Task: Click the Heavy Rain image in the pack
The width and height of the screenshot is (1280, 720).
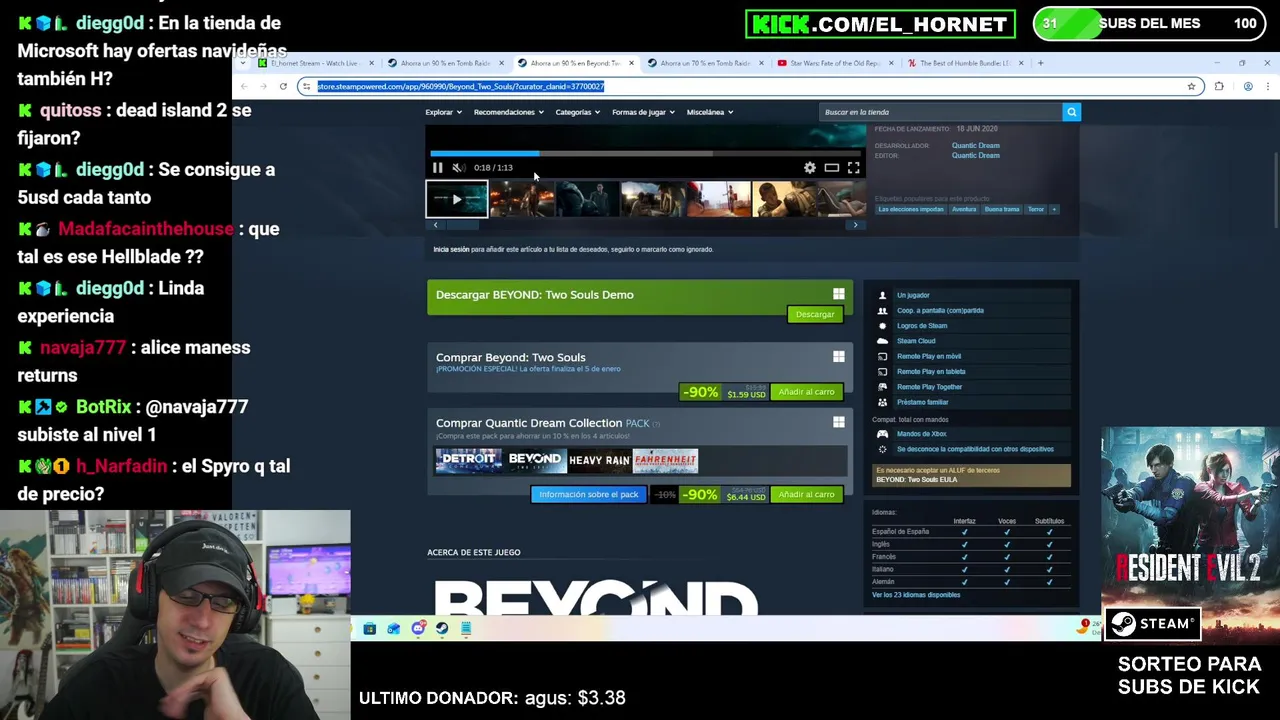Action: coord(599,460)
